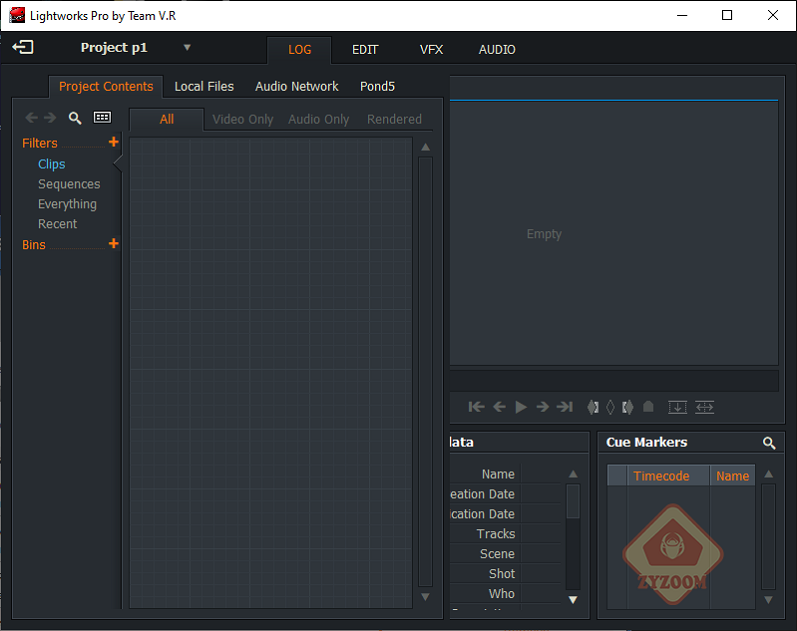This screenshot has height=631, width=797.
Task: Select the Video Only filter tab
Action: click(x=242, y=119)
